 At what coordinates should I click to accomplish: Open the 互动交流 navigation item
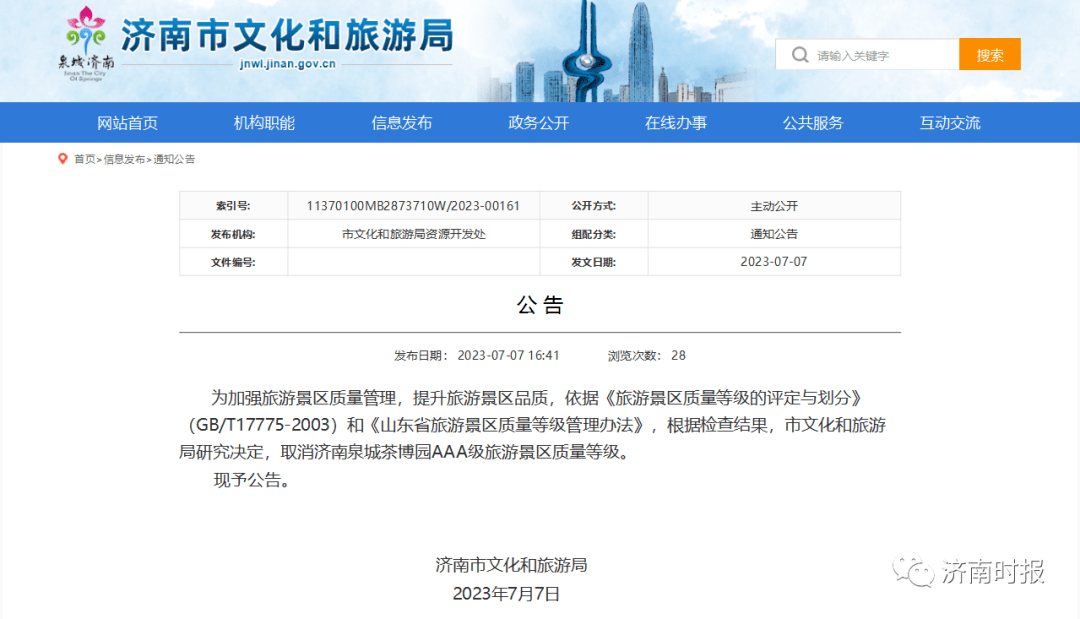pos(949,123)
